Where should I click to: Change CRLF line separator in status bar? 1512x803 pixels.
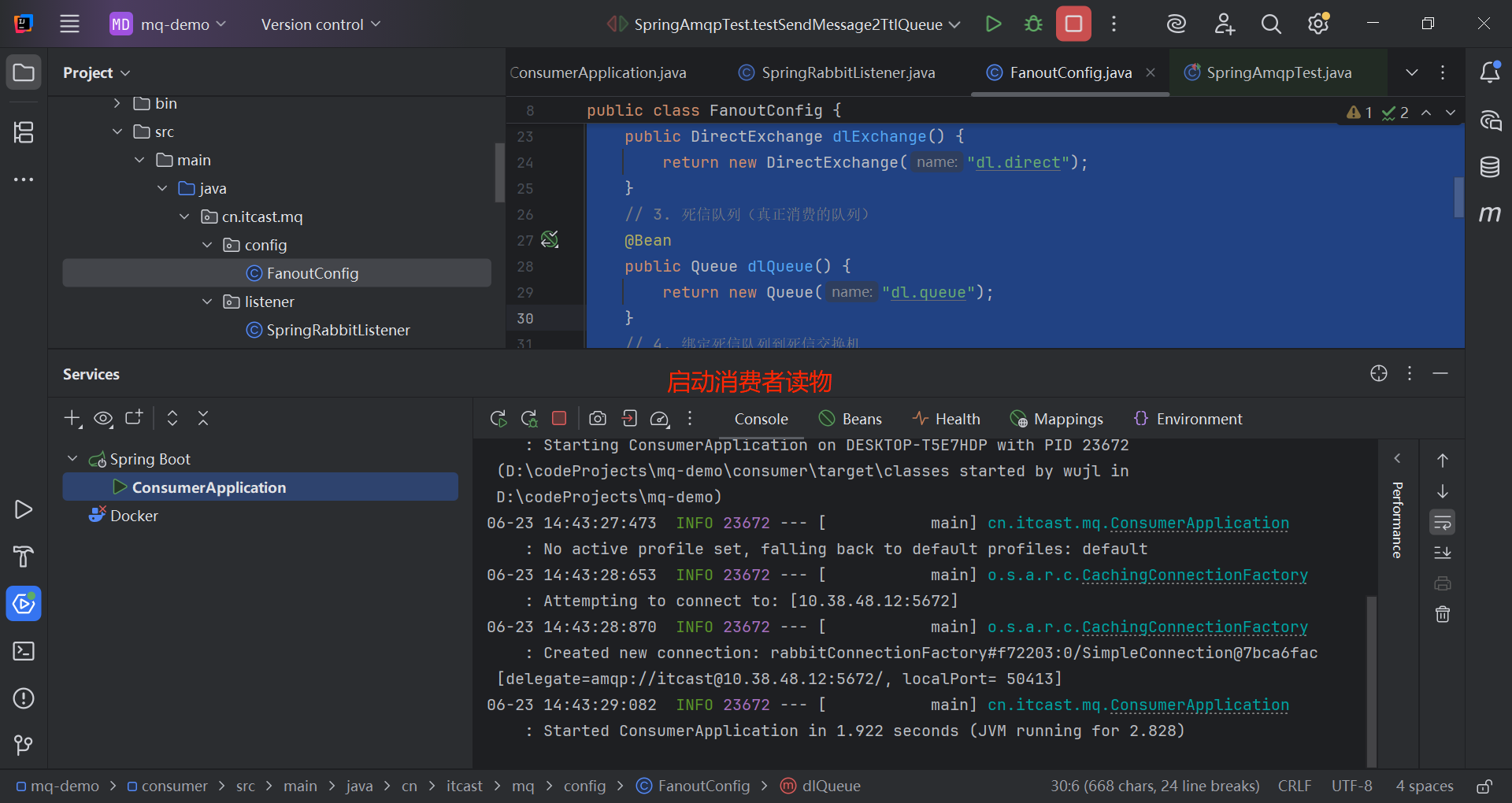[x=1295, y=786]
